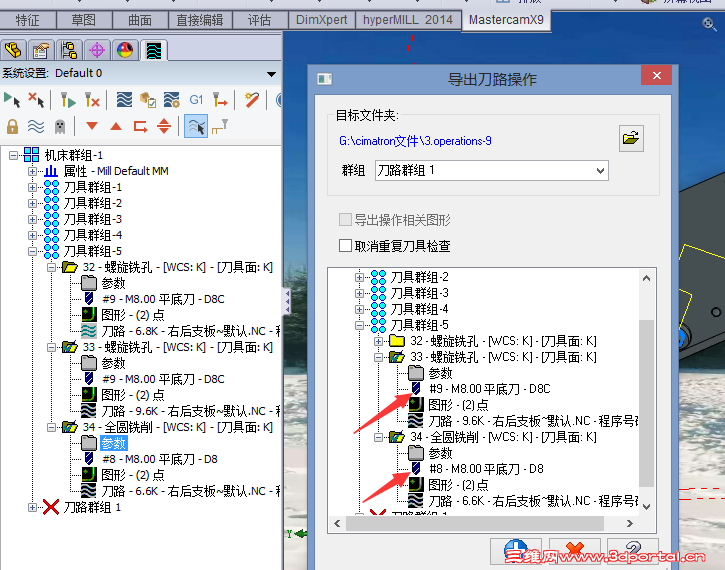Viewport: 725px width, 570px height.
Task: Expand 刀路群组 1 in left tree
Action: 32,508
